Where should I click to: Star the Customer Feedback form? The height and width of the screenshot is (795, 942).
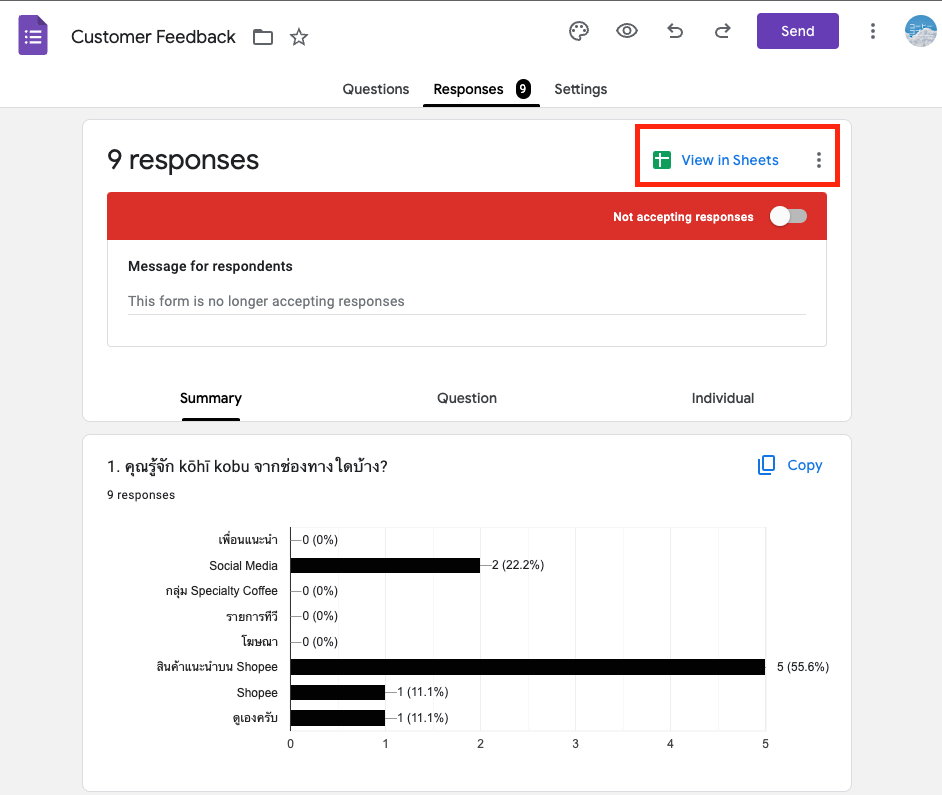click(x=299, y=37)
